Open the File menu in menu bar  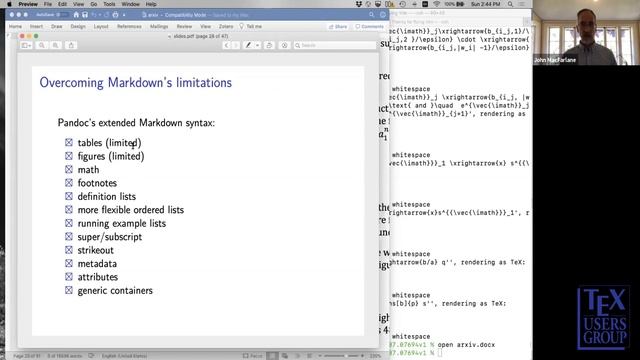(48, 4)
